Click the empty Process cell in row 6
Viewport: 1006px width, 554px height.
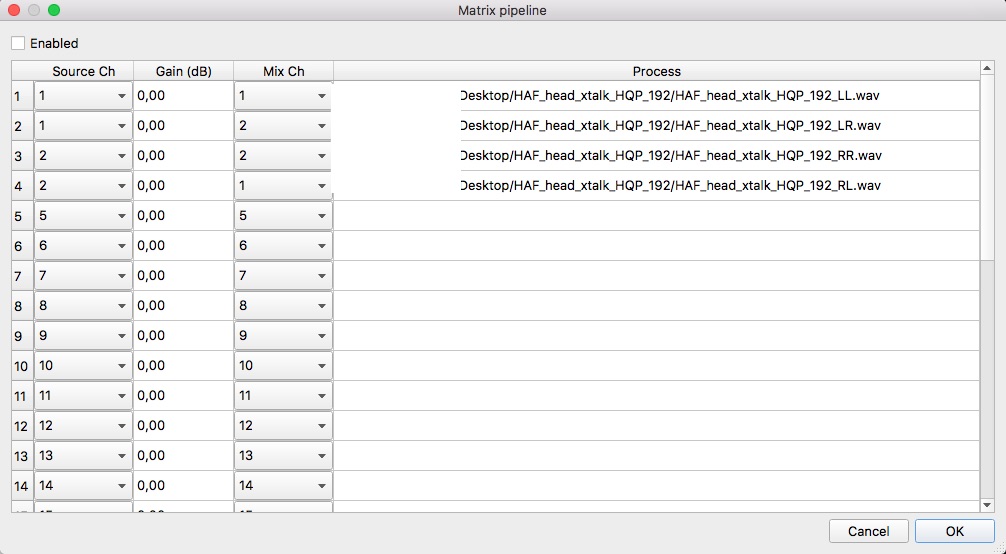click(x=656, y=246)
